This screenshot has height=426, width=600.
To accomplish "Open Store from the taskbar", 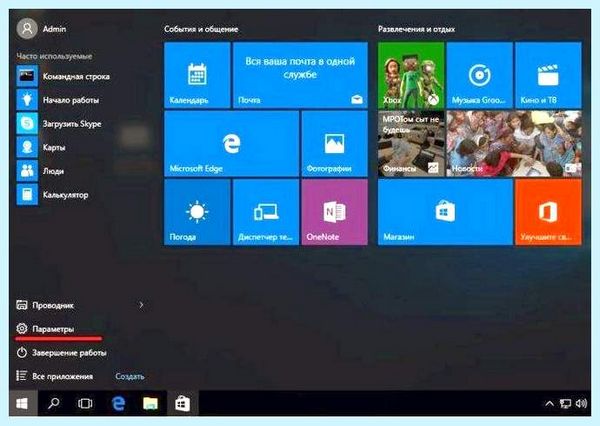I will [x=183, y=403].
